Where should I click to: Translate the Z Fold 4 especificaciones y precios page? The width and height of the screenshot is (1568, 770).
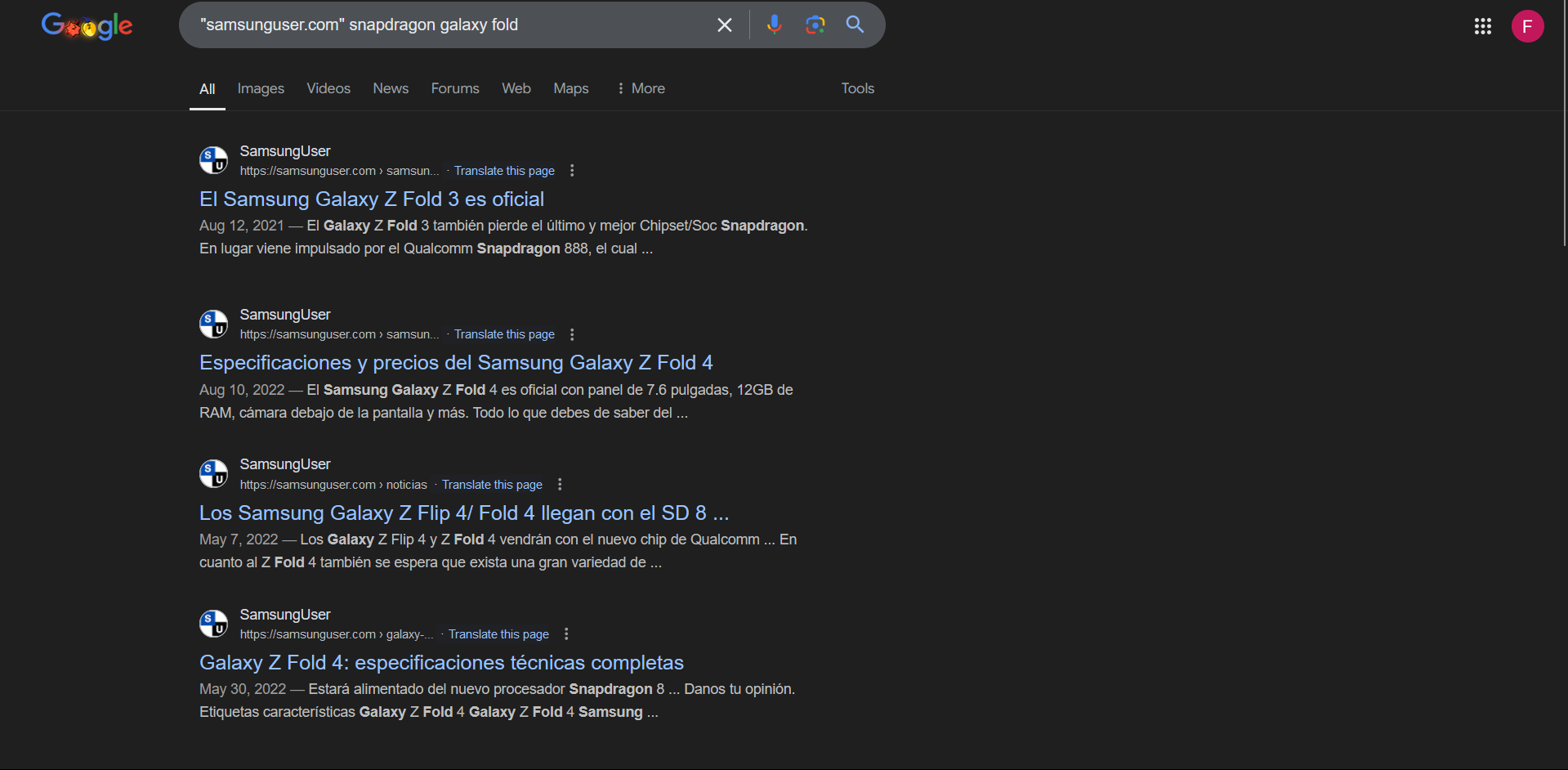504,334
